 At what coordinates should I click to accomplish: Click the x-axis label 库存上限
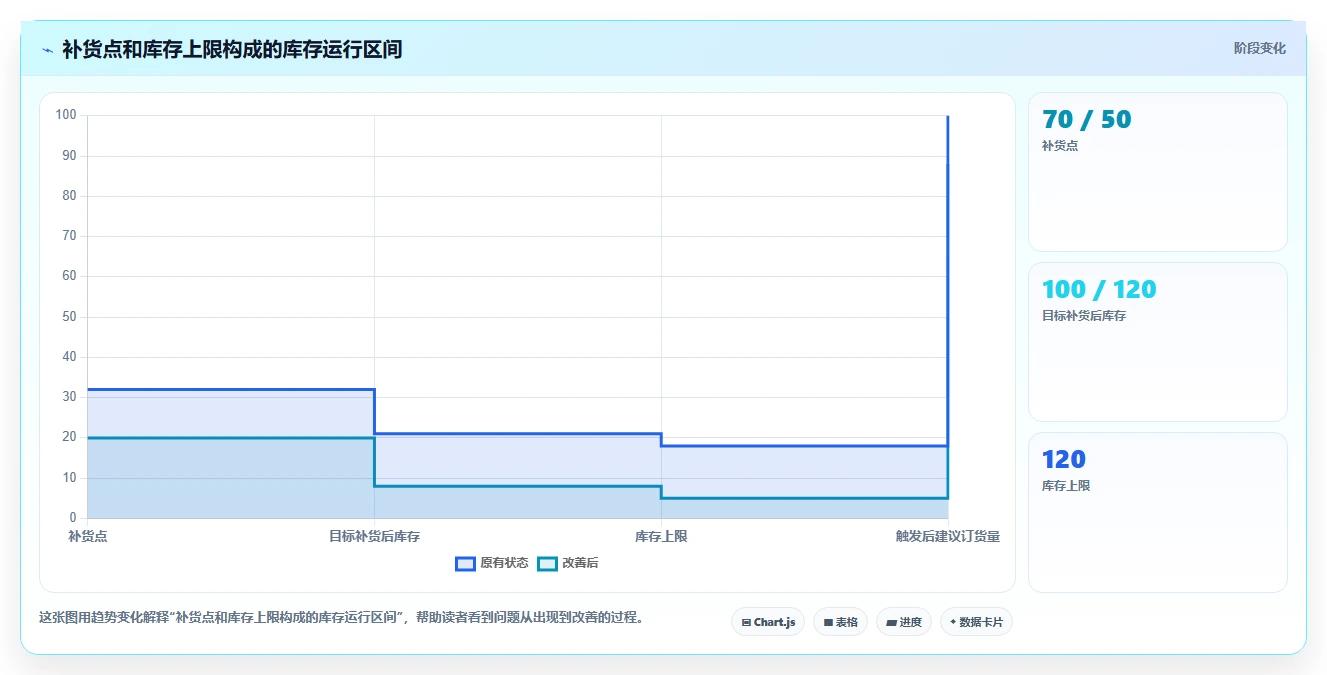point(661,536)
